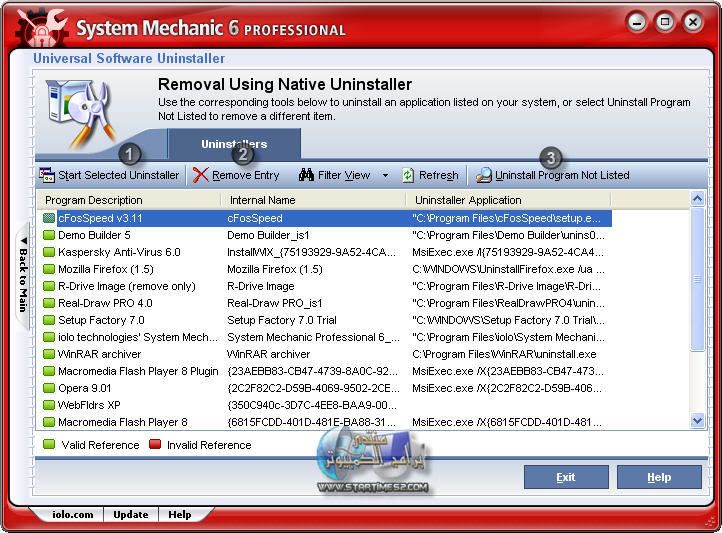The height and width of the screenshot is (533, 722).
Task: Select the Mozilla Firefox (1.5) entry
Action: coord(106,269)
